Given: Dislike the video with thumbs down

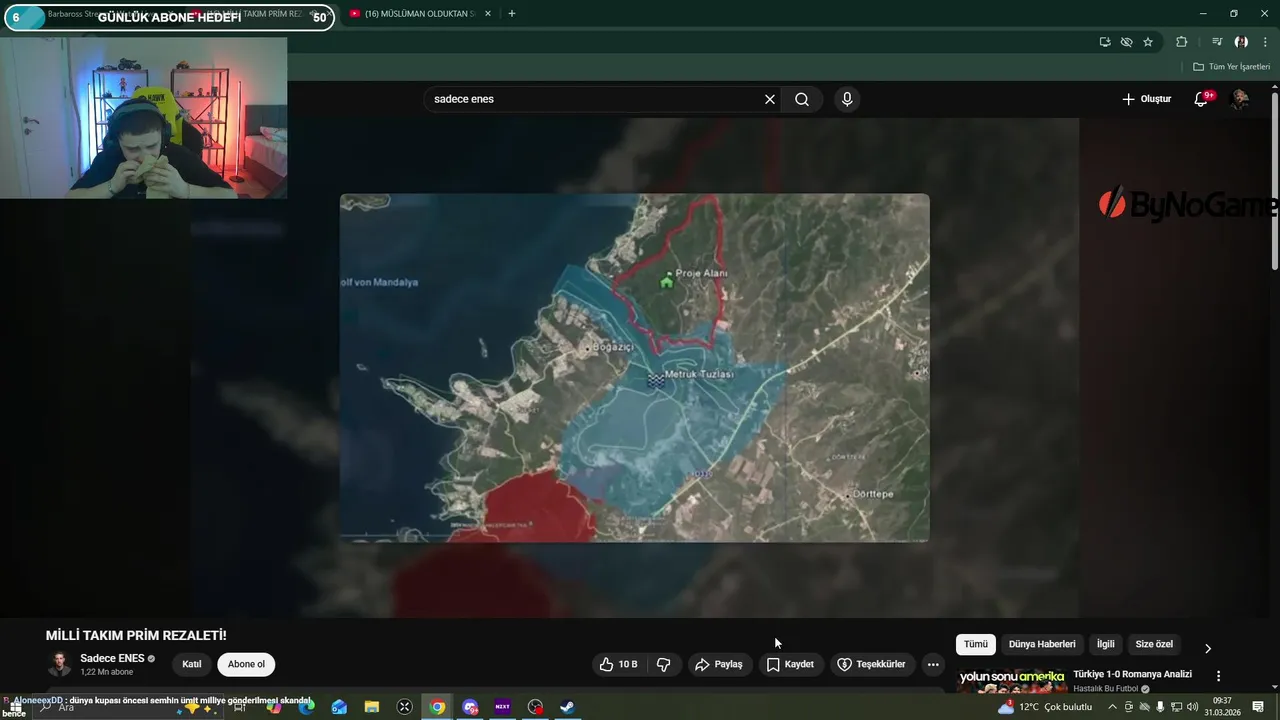Looking at the screenshot, I should (663, 664).
